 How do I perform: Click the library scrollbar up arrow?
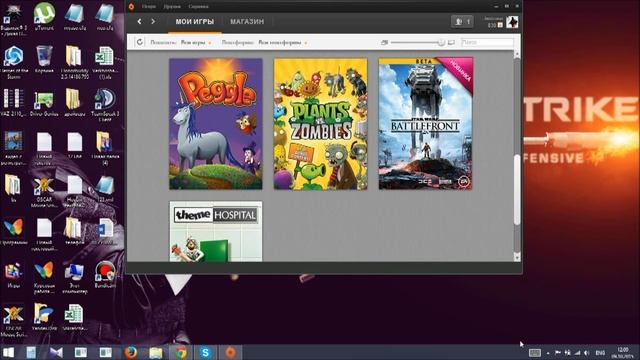pos(517,54)
